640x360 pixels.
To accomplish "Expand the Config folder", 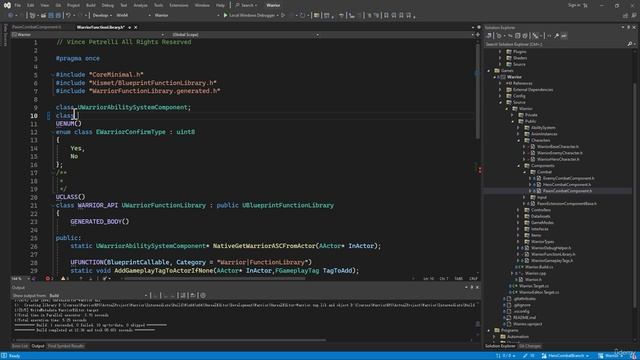I will [x=500, y=96].
